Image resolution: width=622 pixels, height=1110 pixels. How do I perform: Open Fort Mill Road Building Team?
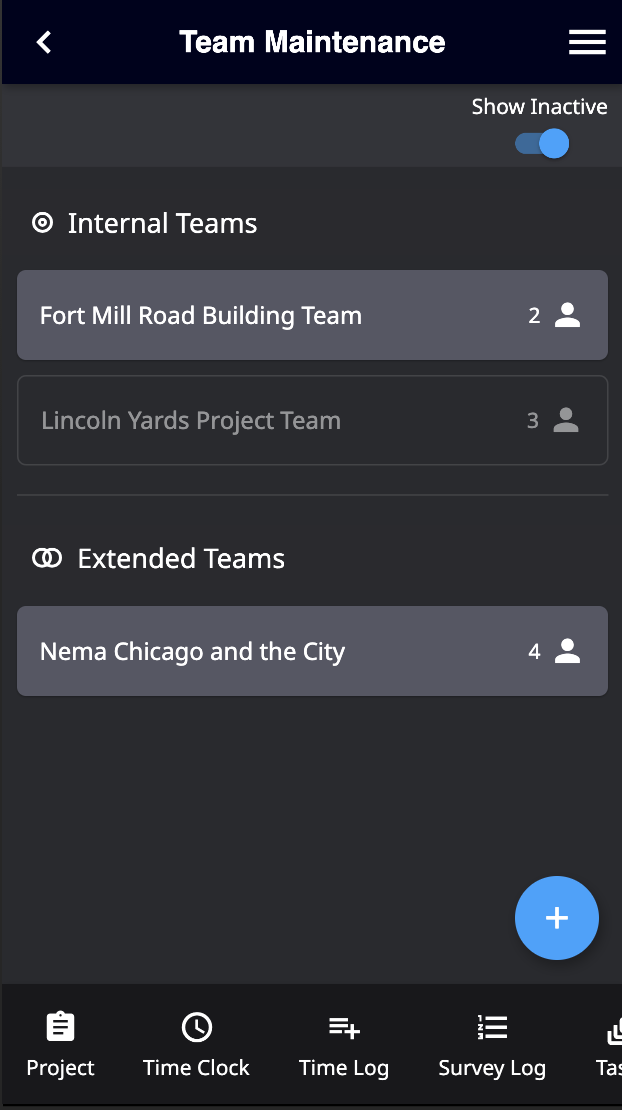[312, 315]
